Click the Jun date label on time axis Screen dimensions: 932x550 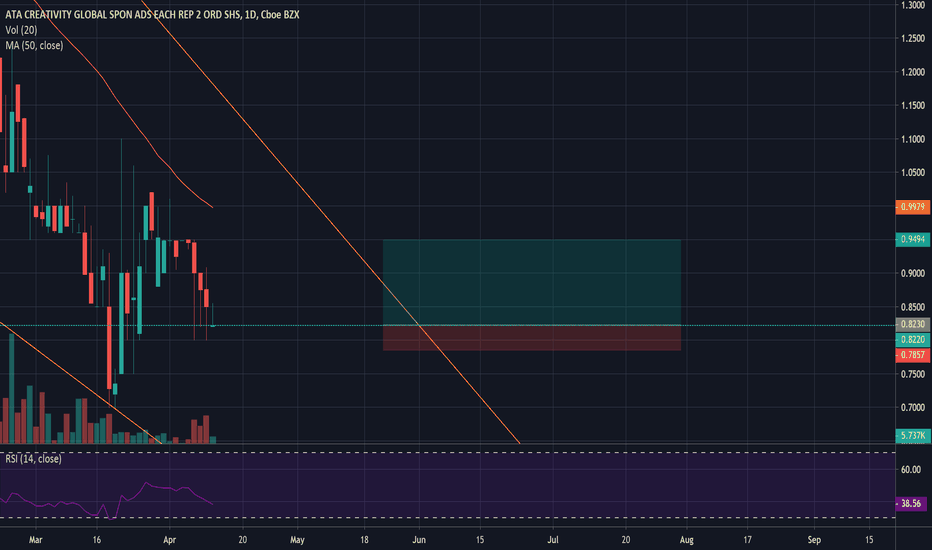419,540
